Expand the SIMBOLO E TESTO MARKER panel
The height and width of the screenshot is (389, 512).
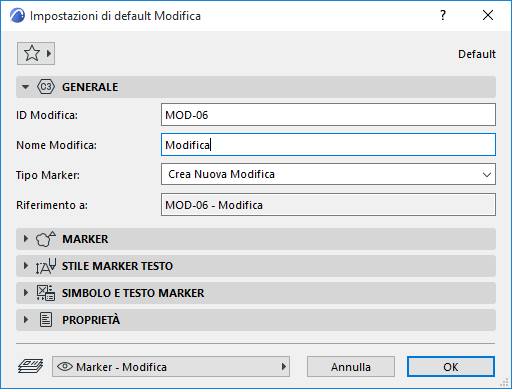click(26, 293)
